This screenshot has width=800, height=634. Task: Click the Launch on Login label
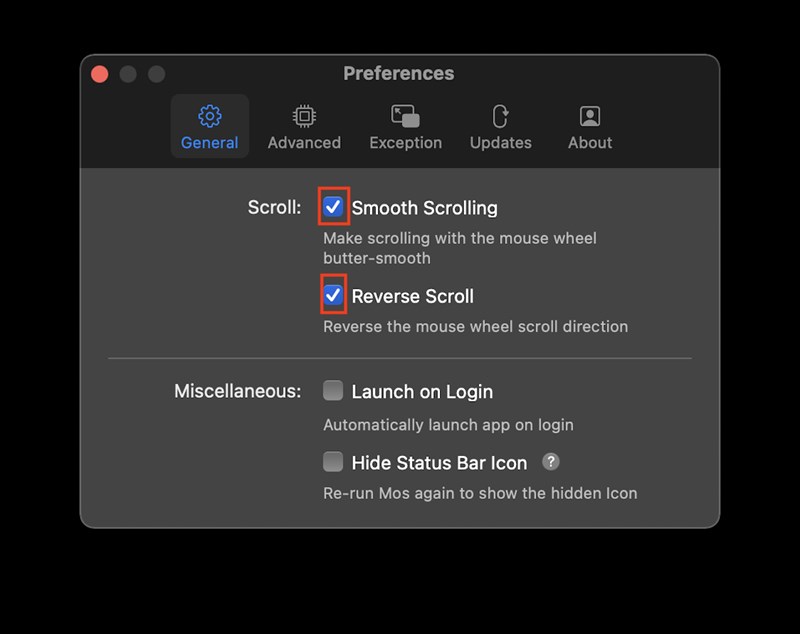click(x=422, y=392)
